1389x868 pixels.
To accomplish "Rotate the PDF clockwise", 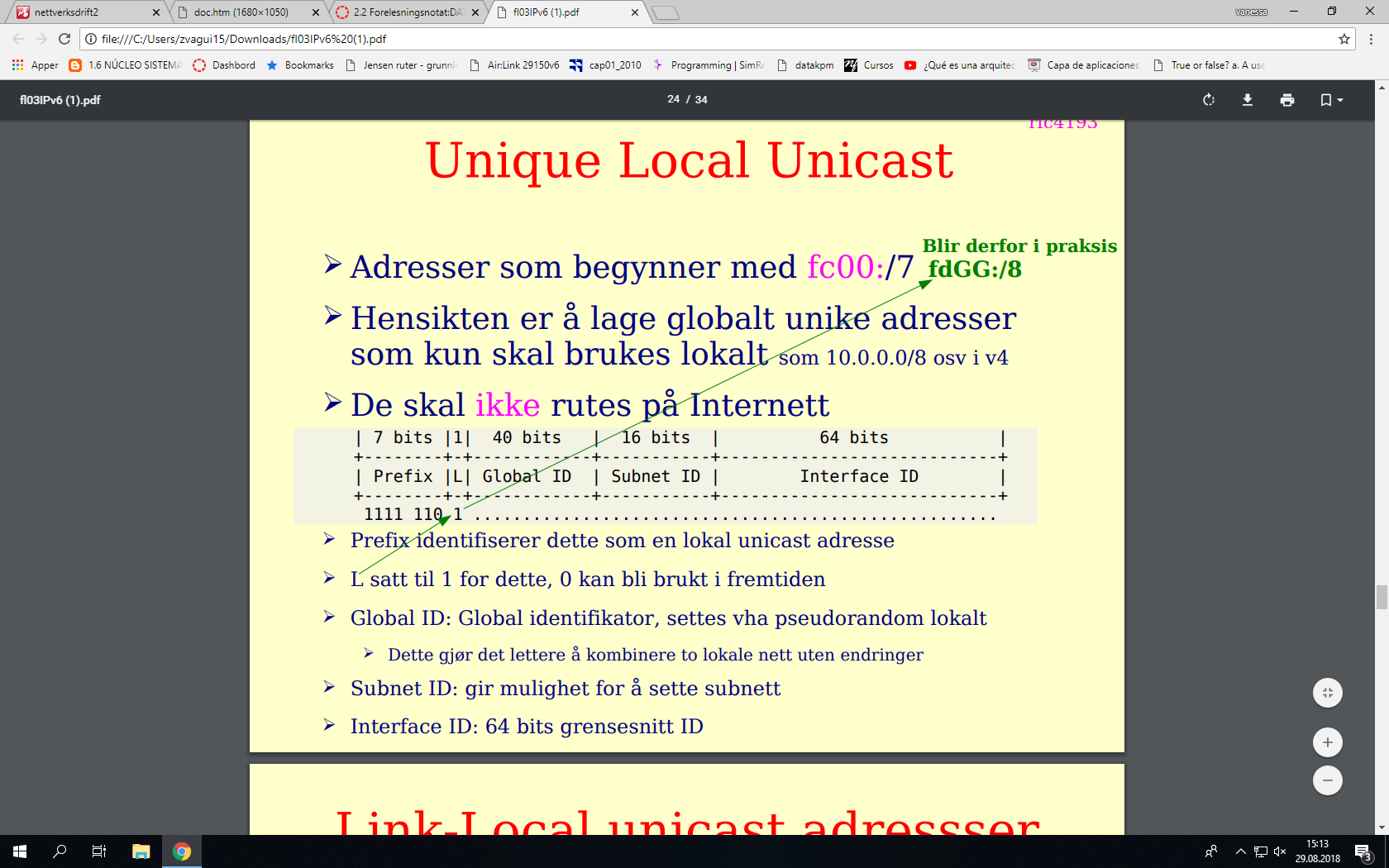I will pos(1209,100).
